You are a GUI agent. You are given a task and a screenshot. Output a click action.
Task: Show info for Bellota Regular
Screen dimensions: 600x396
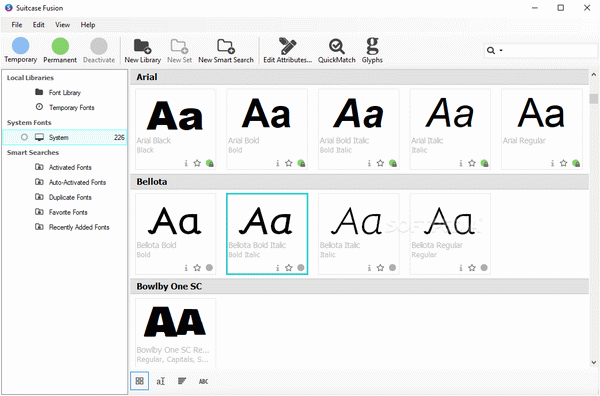click(461, 268)
